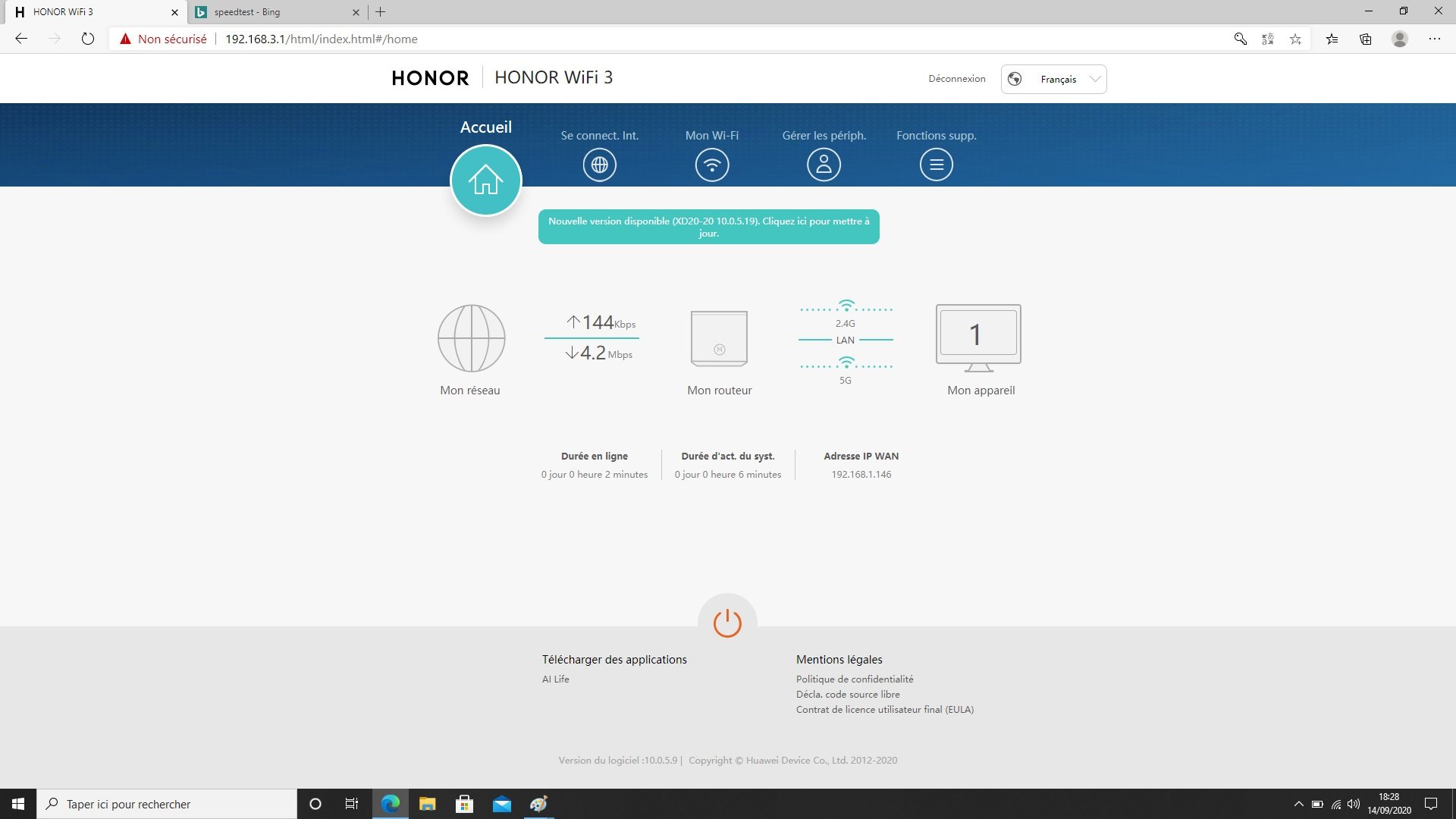Click the Mon appareil monitor icon

pyautogui.click(x=978, y=338)
